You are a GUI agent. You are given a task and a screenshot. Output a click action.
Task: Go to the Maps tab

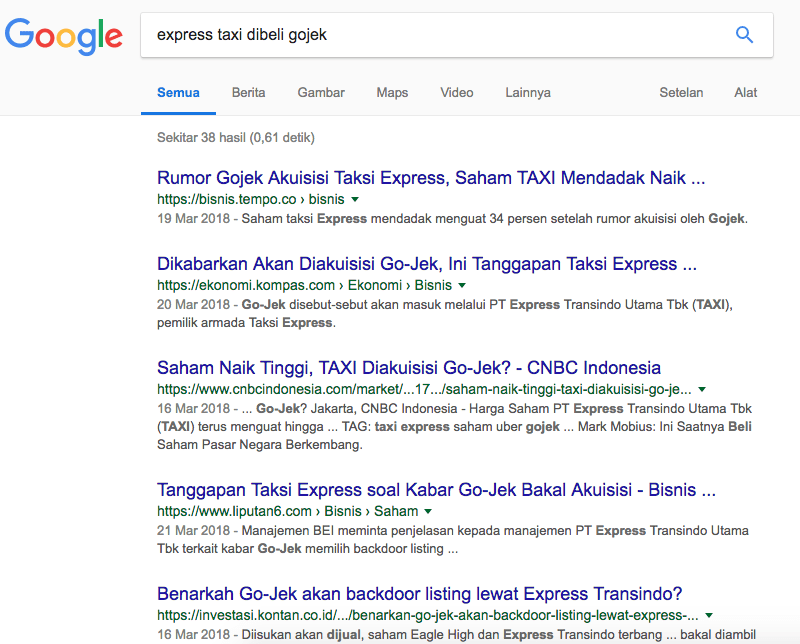[x=392, y=92]
